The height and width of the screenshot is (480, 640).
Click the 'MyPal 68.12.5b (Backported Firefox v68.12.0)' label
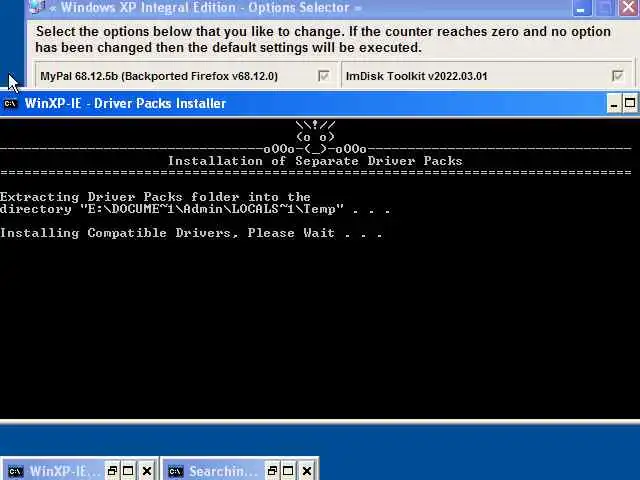pyautogui.click(x=159, y=76)
